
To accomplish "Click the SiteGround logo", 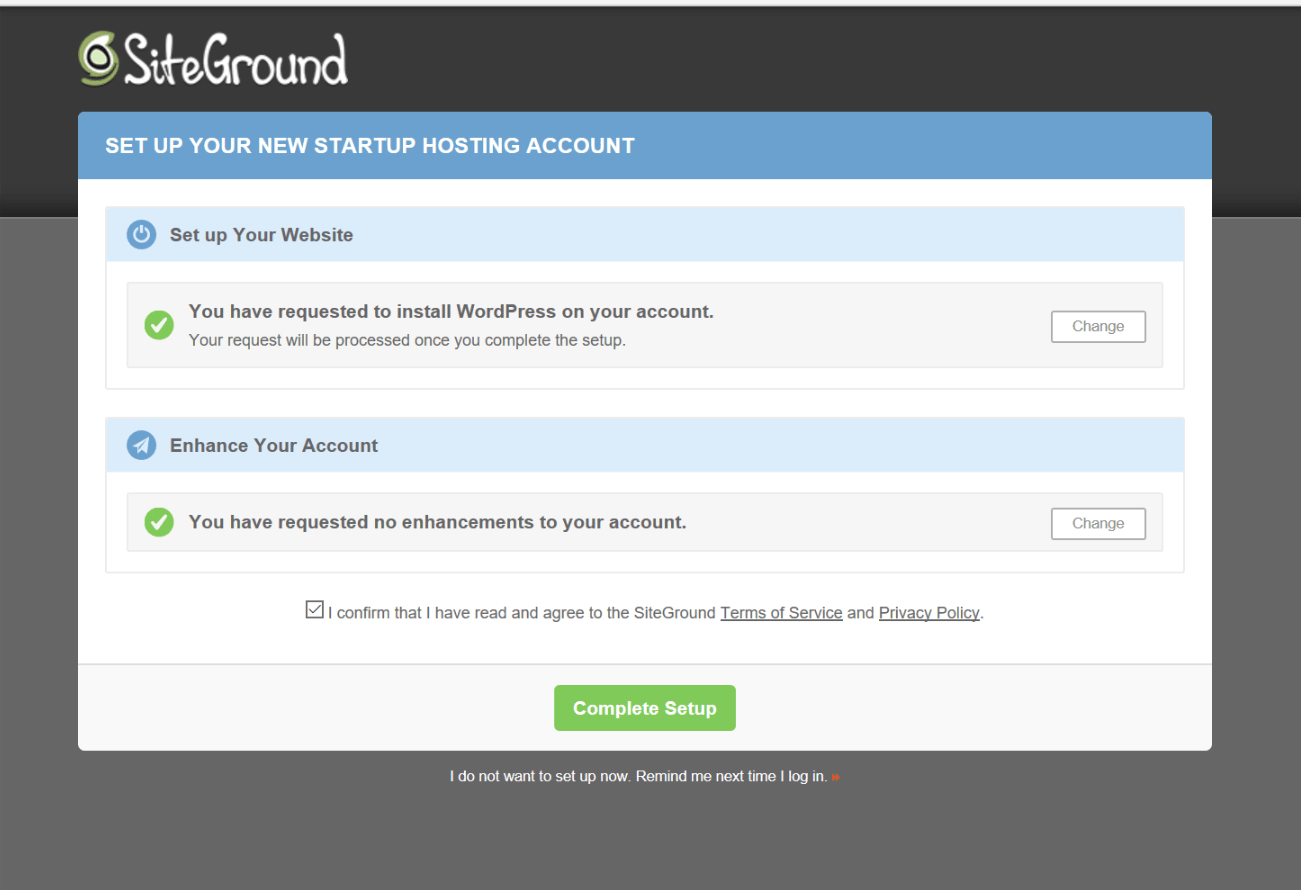I will point(213,60).
